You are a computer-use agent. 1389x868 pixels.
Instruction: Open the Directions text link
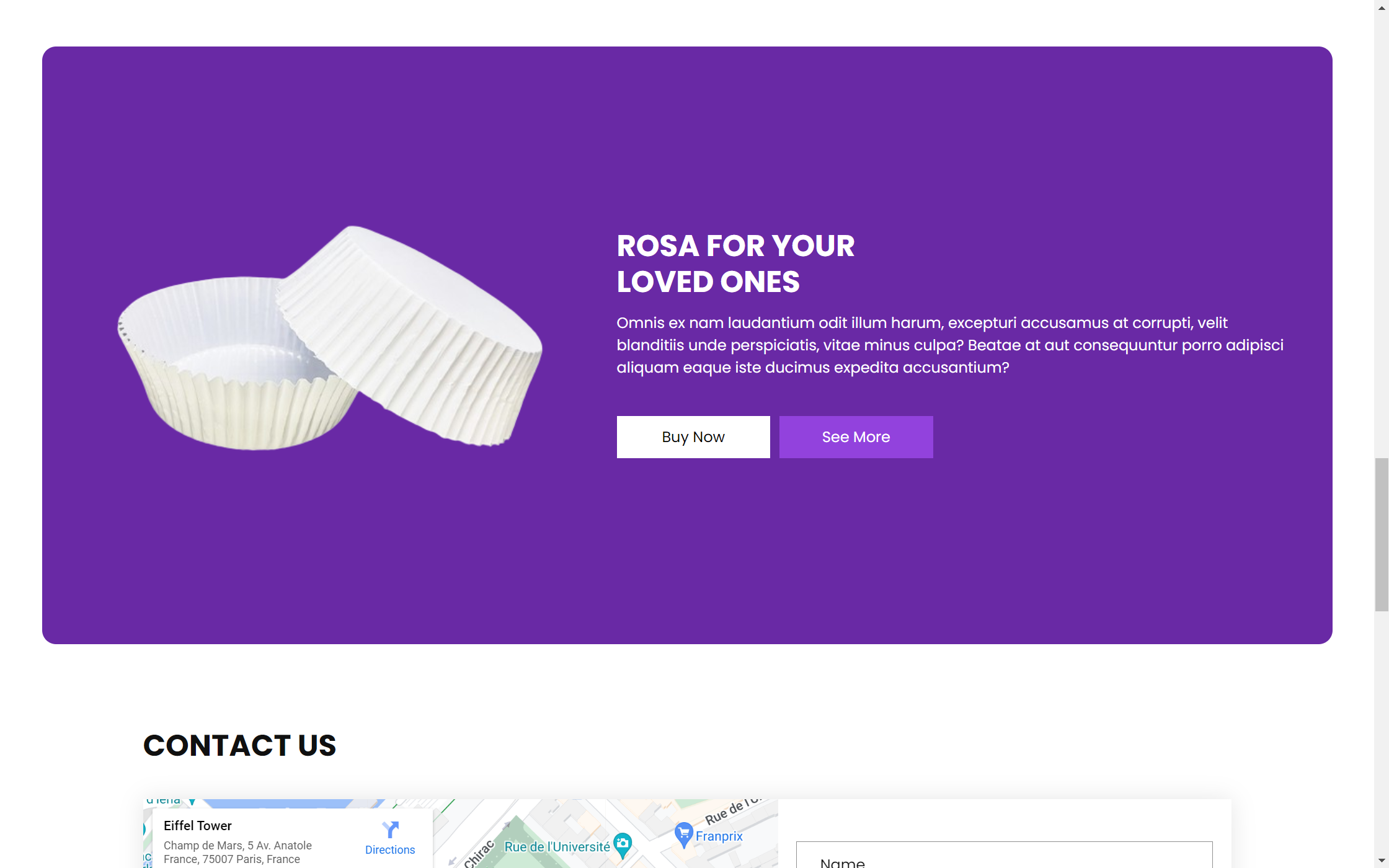click(390, 850)
